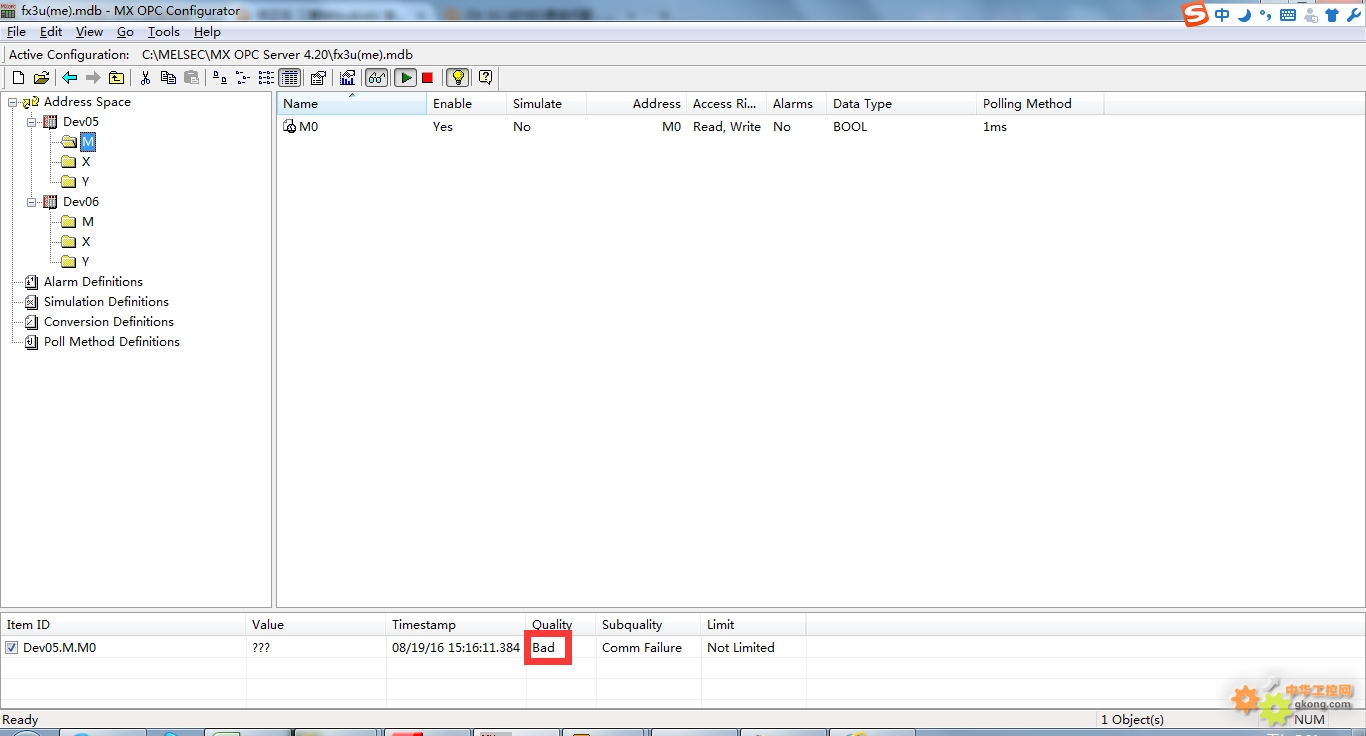The image size is (1366, 736).
Task: Sort by the Polling Method column header
Action: 1040,104
